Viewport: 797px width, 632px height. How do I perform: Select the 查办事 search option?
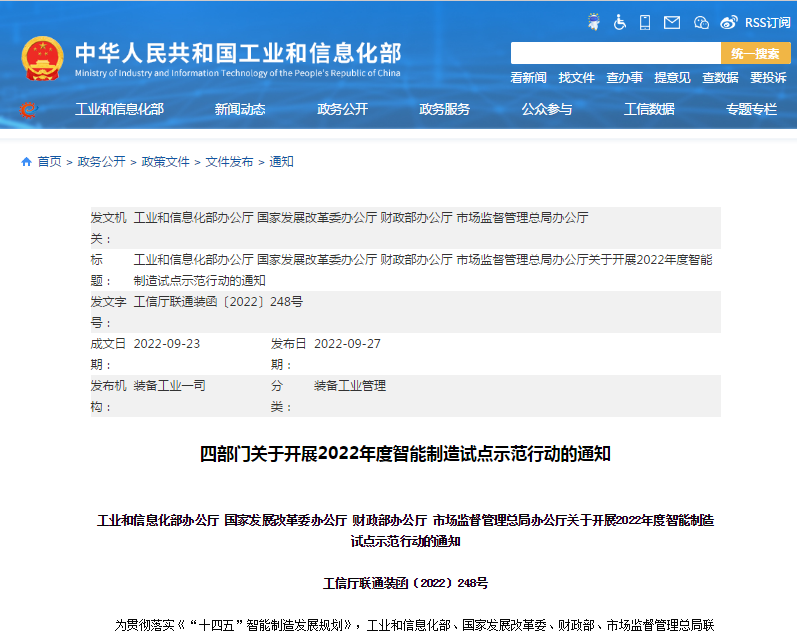(624, 78)
